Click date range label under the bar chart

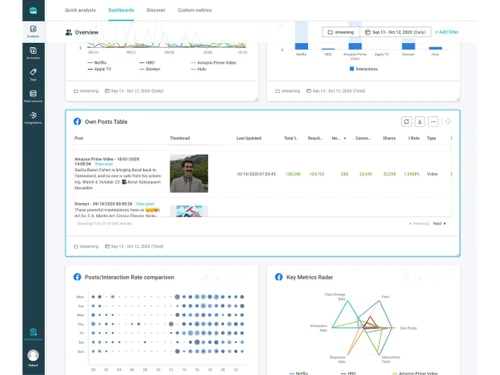[336, 91]
